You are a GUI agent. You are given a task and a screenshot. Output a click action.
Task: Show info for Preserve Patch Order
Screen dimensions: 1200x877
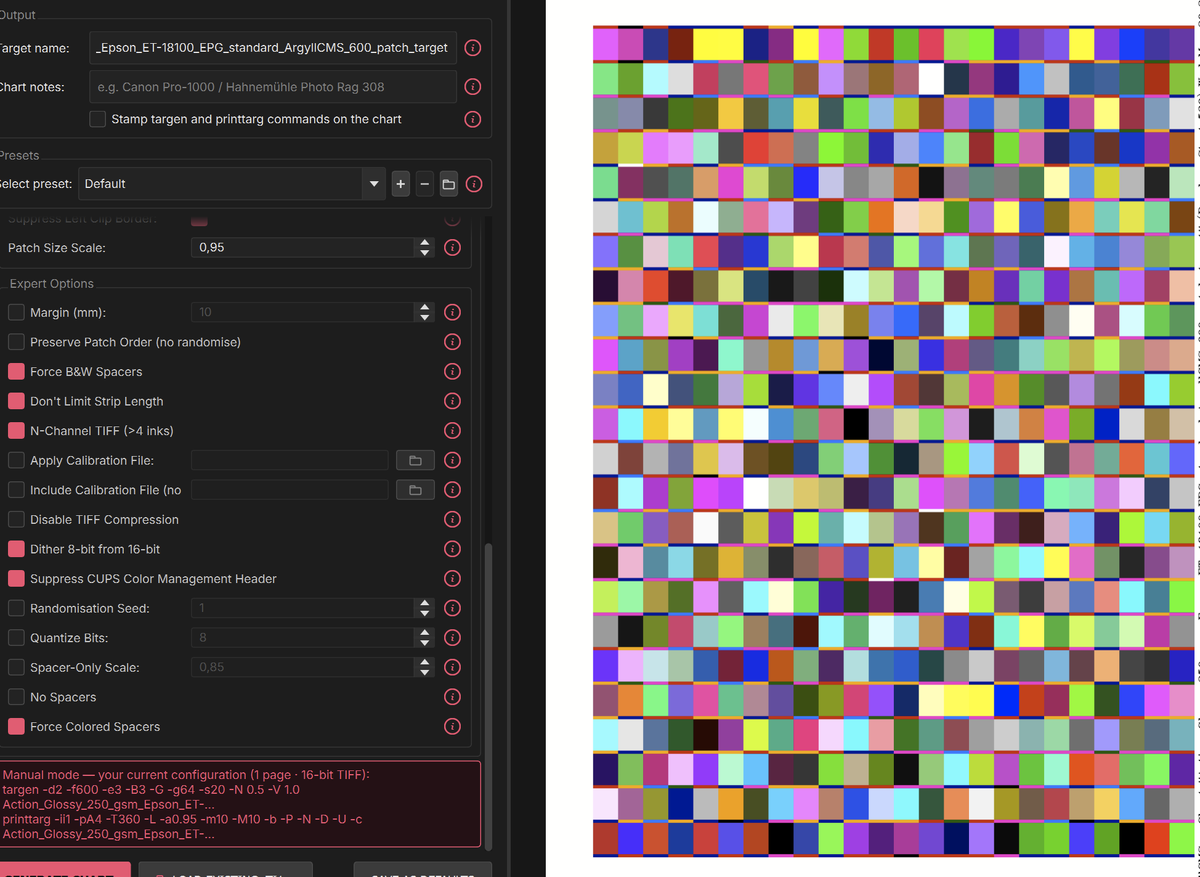pos(452,342)
